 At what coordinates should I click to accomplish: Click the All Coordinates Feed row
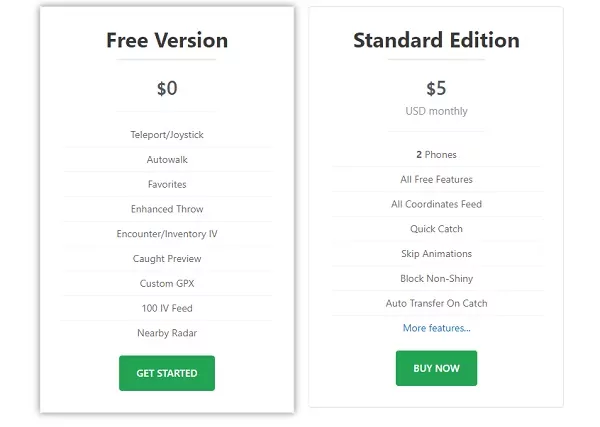tap(436, 204)
